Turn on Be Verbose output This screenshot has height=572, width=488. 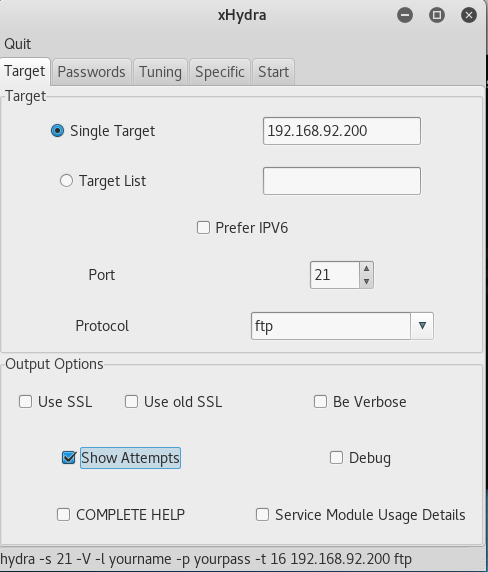320,402
